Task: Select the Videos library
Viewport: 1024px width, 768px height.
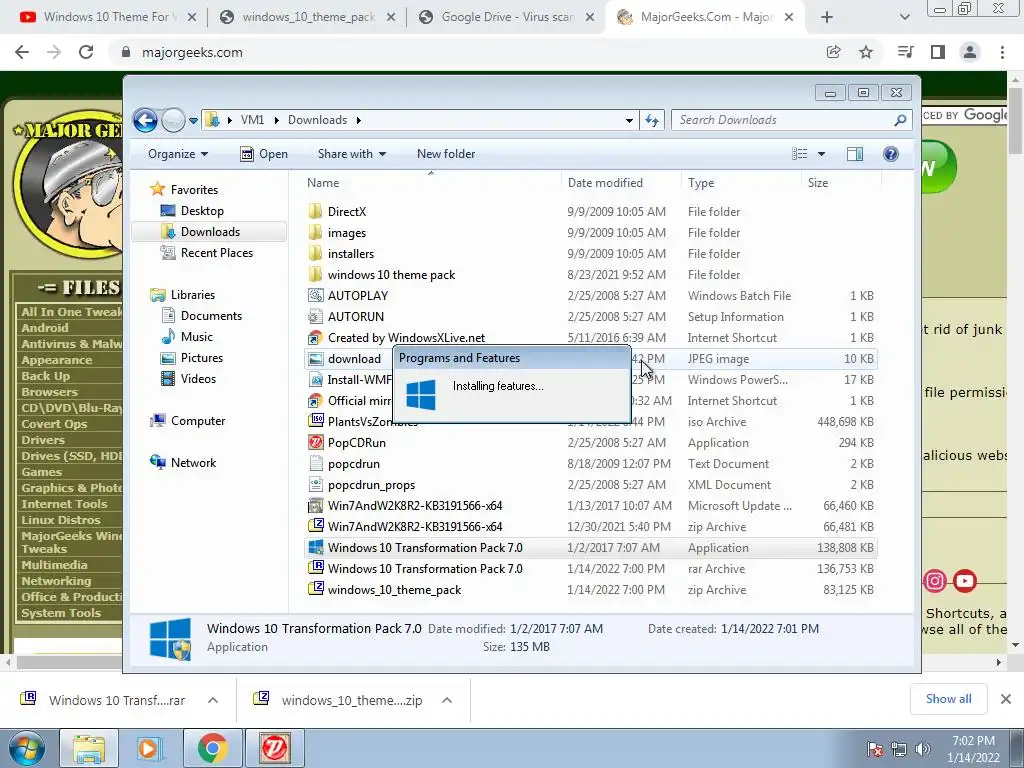Action: coord(198,379)
